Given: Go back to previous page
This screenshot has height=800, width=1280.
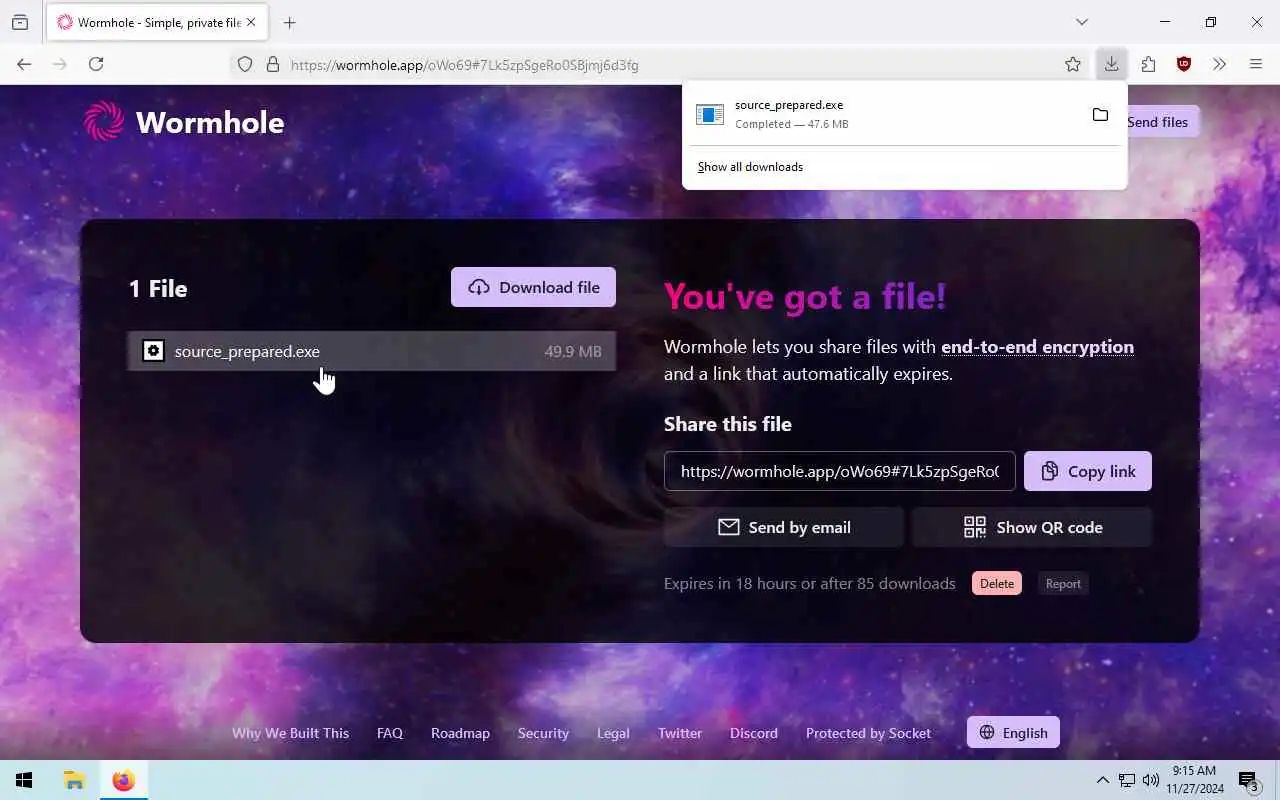Looking at the screenshot, I should tap(24, 64).
